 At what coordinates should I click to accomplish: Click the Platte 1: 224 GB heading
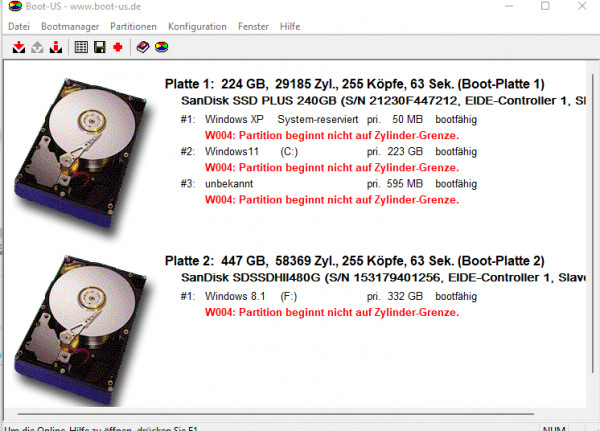tap(354, 84)
